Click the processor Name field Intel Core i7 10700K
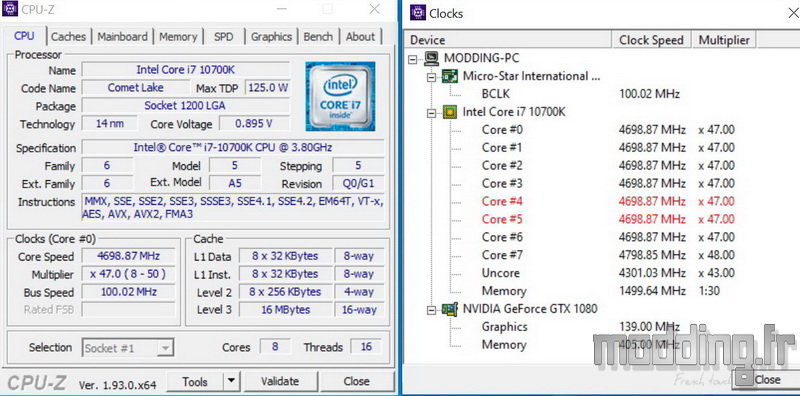Image resolution: width=800 pixels, height=396 pixels. [186, 69]
